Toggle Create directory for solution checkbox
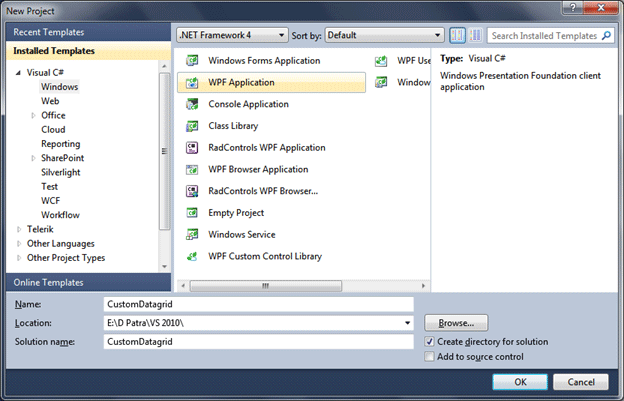Screen dimensions: 624x401 (429, 342)
